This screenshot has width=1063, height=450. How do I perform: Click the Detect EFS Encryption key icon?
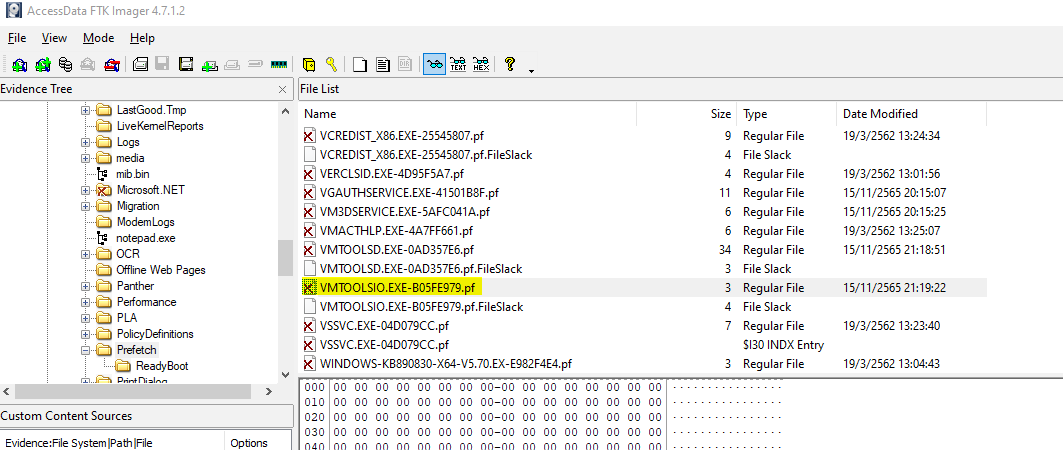click(331, 64)
